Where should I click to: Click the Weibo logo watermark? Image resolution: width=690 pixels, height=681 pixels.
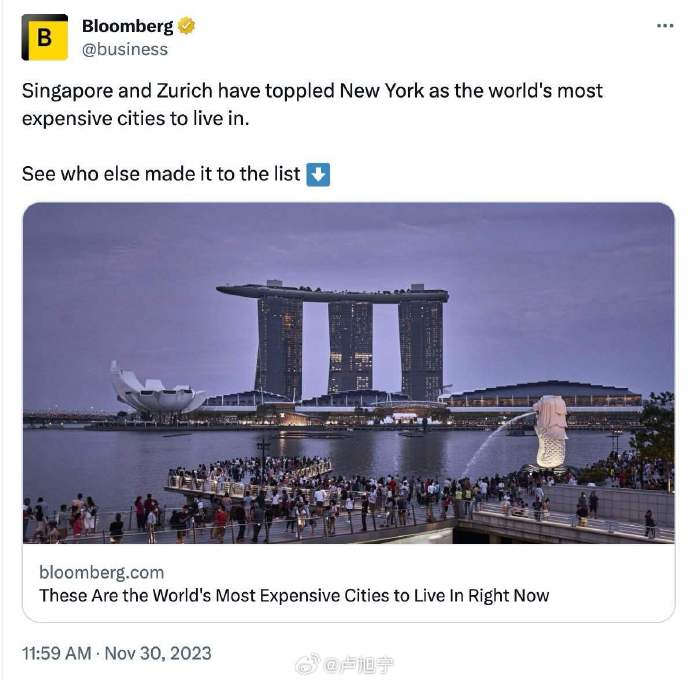coord(308,663)
